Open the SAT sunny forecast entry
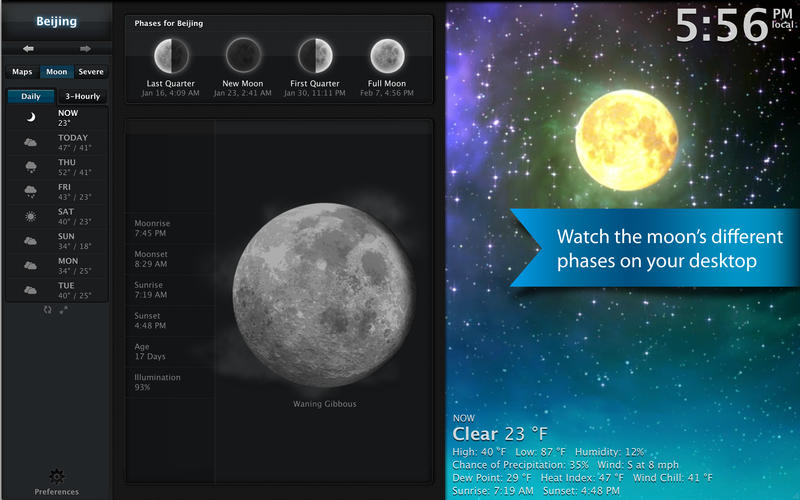Viewport: 800px width, 500px height. [56, 216]
